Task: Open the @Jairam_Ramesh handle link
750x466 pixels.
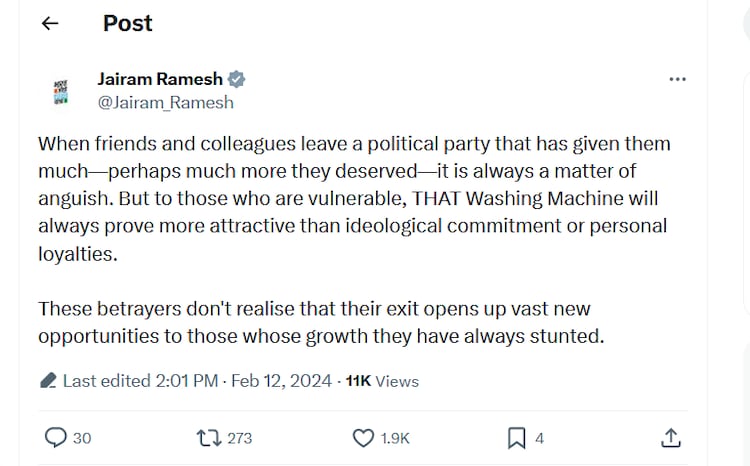Action: pyautogui.click(x=165, y=102)
